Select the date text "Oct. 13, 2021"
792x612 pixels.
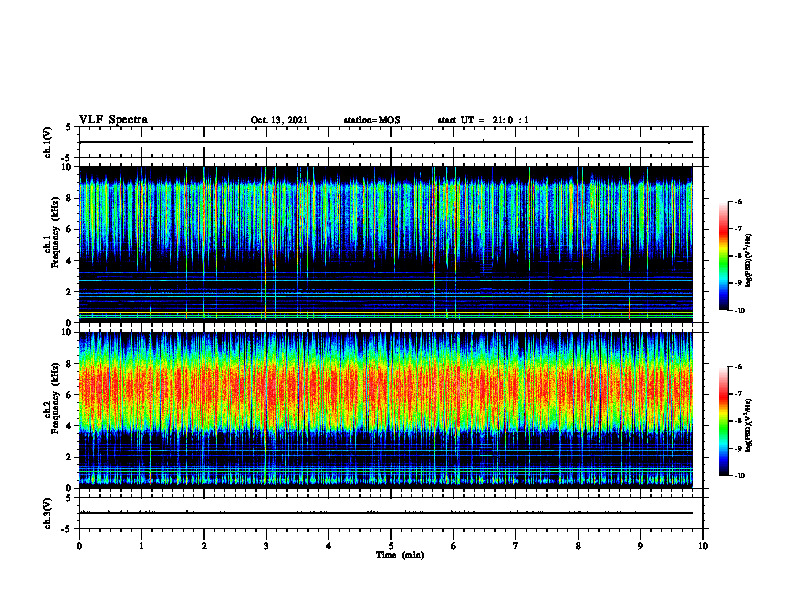click(279, 120)
